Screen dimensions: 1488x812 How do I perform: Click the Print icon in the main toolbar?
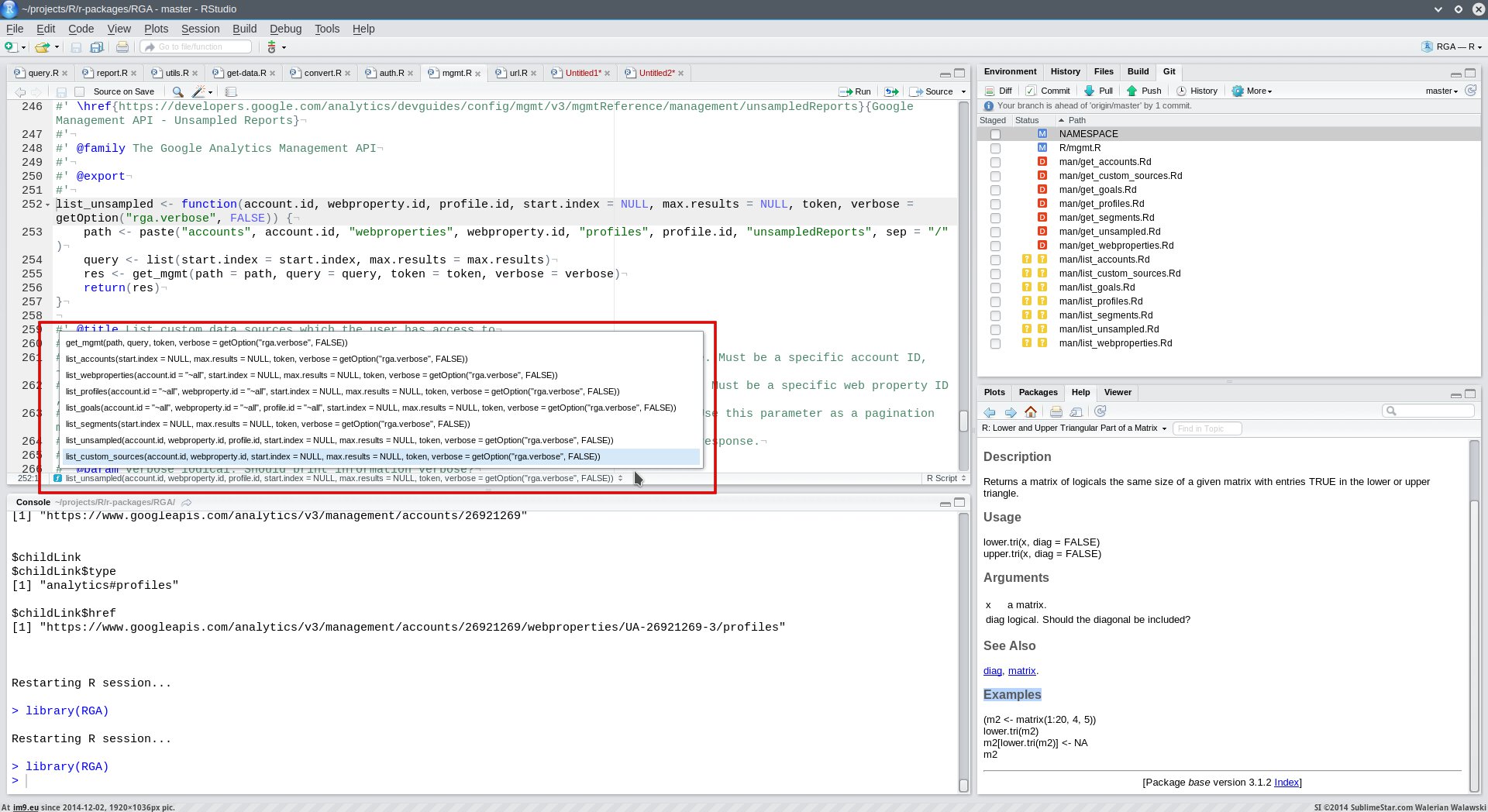pos(122,47)
